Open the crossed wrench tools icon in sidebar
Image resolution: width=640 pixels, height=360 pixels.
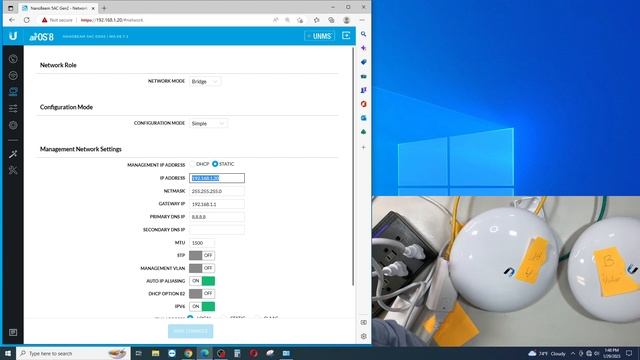coord(13,170)
